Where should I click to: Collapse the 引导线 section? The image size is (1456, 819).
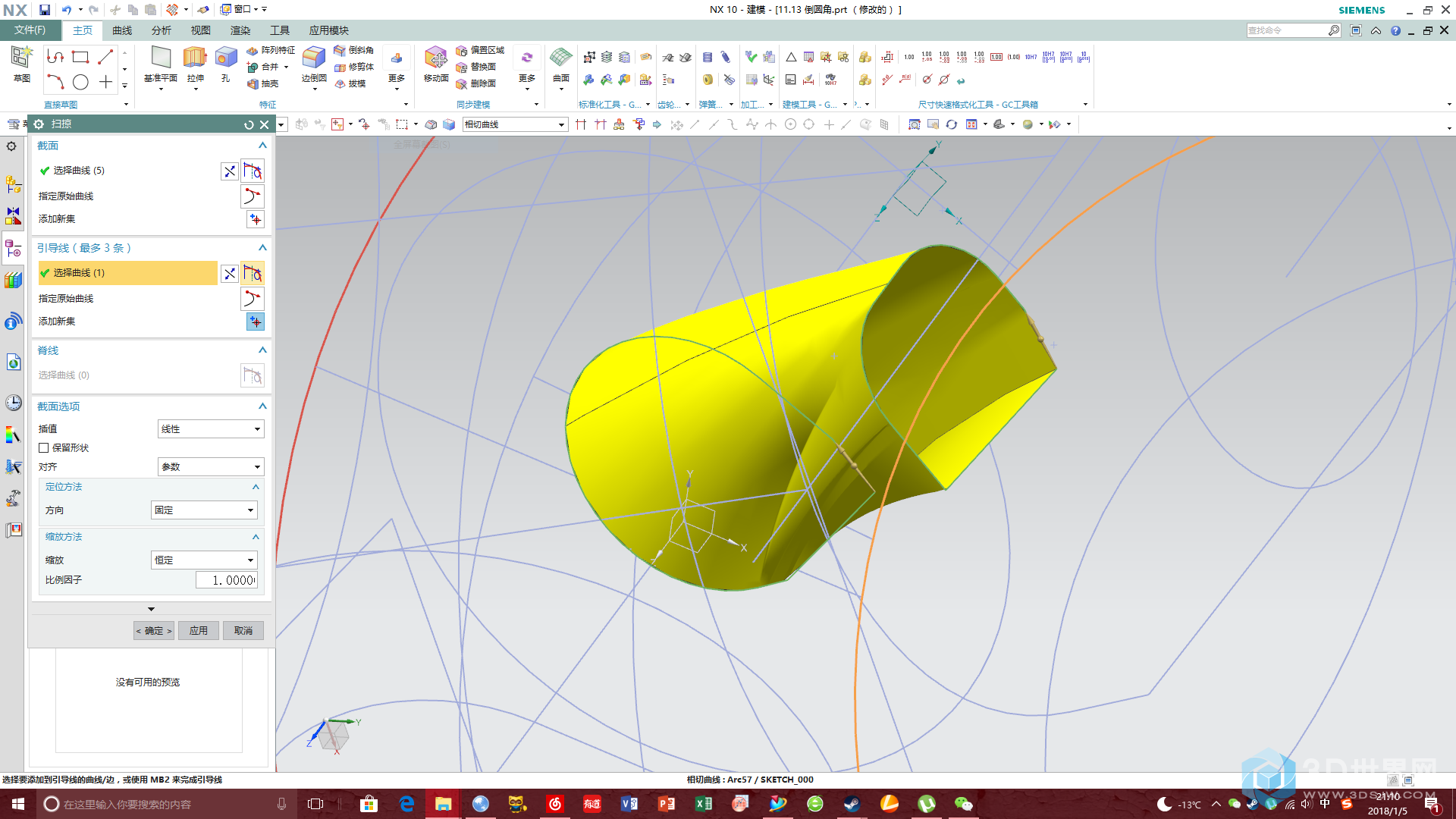[x=262, y=248]
